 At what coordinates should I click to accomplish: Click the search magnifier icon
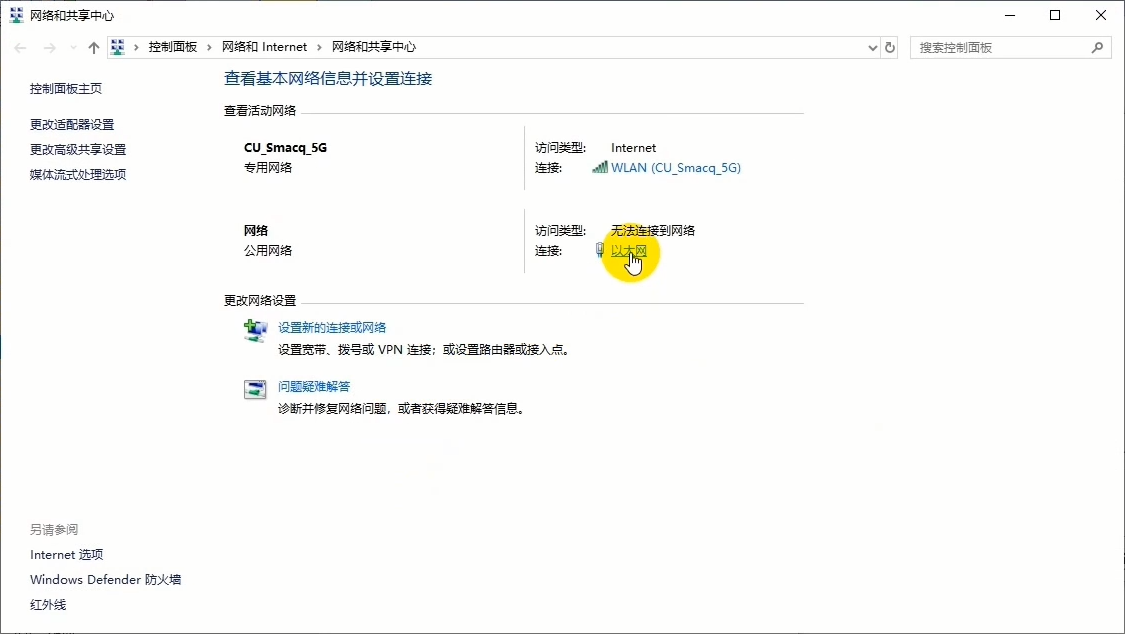[x=1097, y=47]
